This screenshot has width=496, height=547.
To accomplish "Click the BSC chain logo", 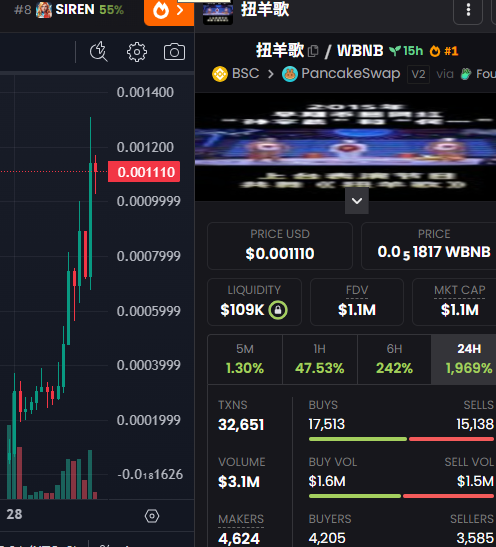I will (x=220, y=74).
